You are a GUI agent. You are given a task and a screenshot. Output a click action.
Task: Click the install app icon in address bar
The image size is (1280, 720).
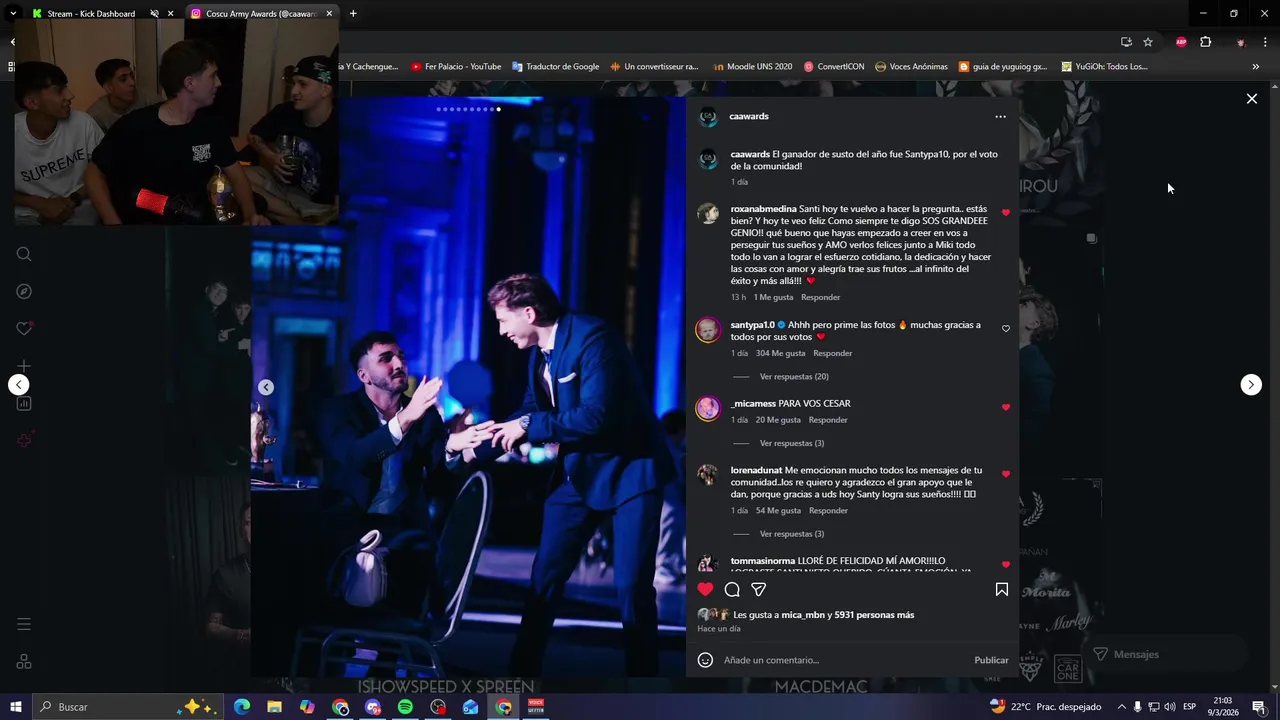(x=1126, y=42)
